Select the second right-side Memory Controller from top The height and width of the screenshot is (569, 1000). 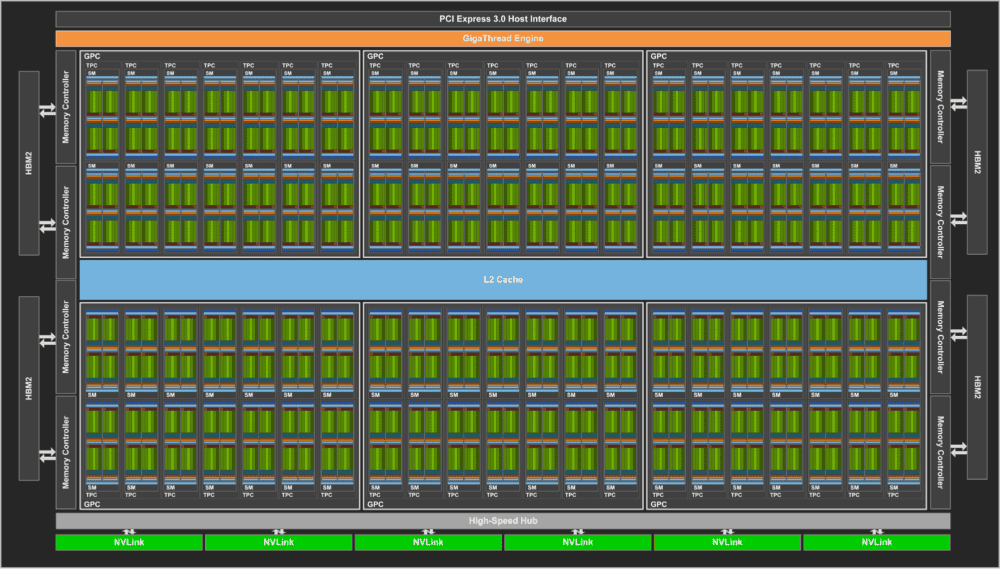[940, 222]
